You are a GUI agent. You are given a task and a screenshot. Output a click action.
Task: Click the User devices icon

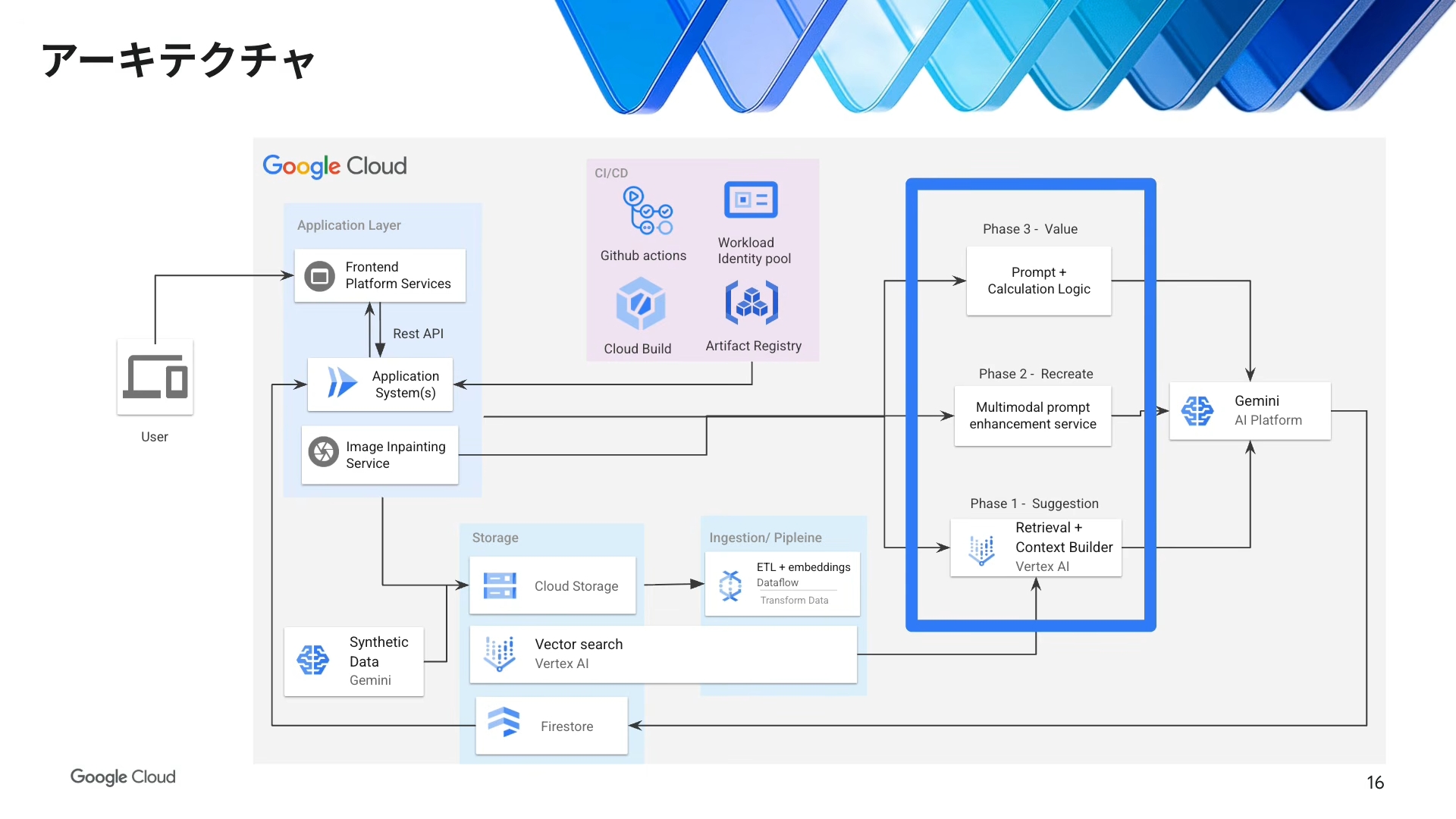[155, 377]
